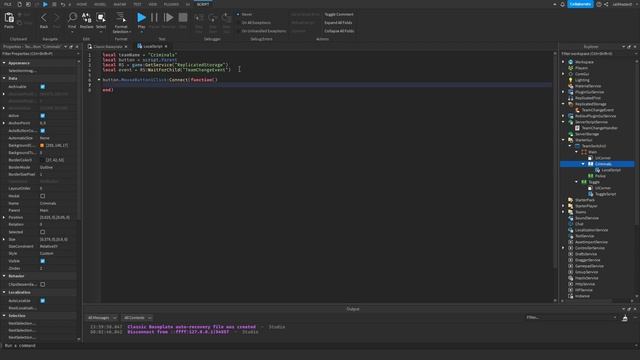
Task: Start playtest with the large Play button
Action: point(141,17)
